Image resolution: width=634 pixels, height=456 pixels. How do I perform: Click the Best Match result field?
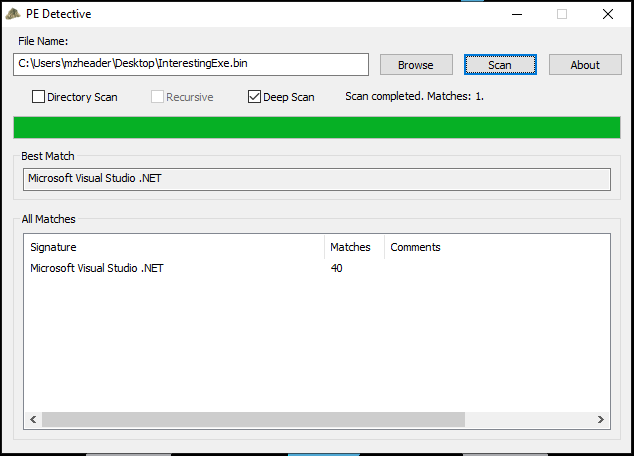pyautogui.click(x=317, y=179)
